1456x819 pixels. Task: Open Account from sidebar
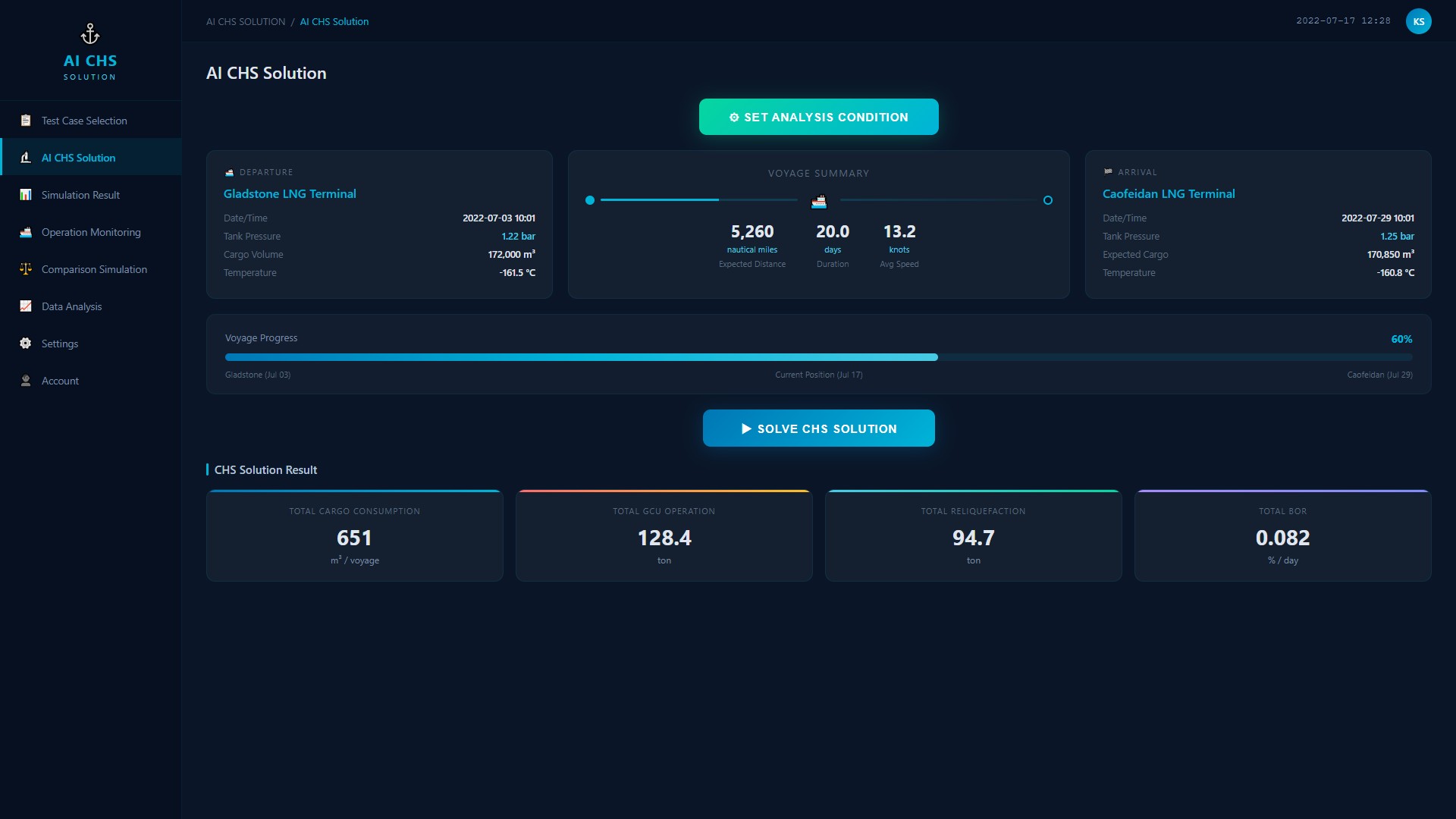click(x=91, y=381)
